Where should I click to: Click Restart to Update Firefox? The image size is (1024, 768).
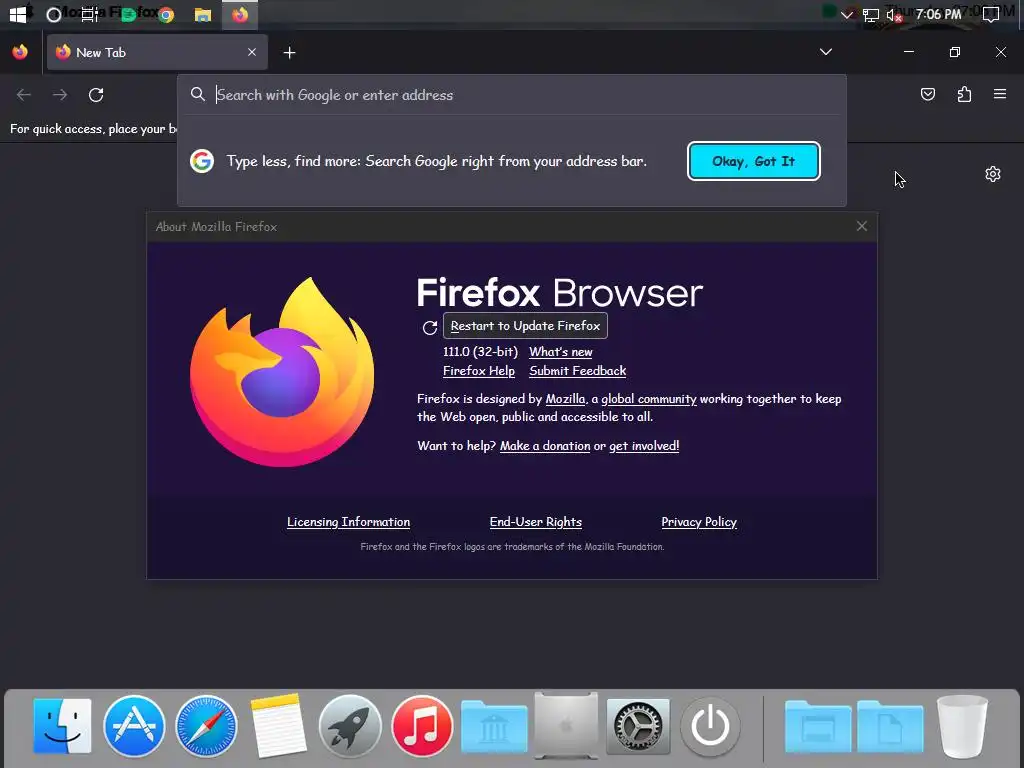coord(525,326)
